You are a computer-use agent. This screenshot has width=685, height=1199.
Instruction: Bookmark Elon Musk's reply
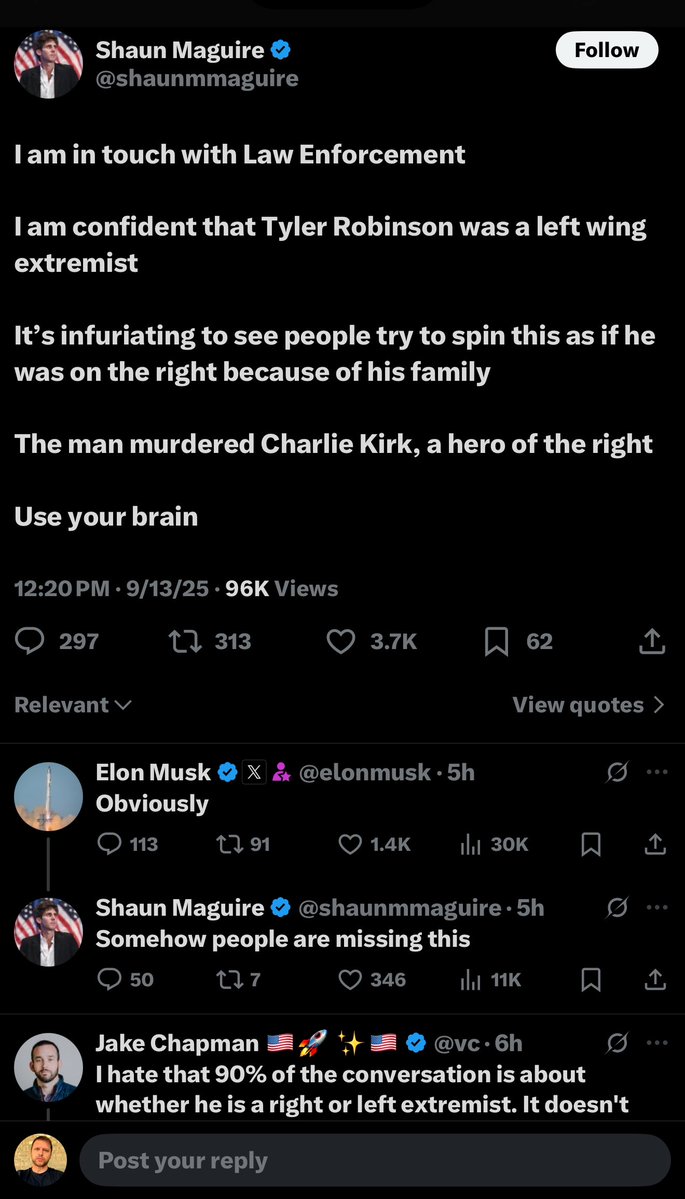pos(591,844)
